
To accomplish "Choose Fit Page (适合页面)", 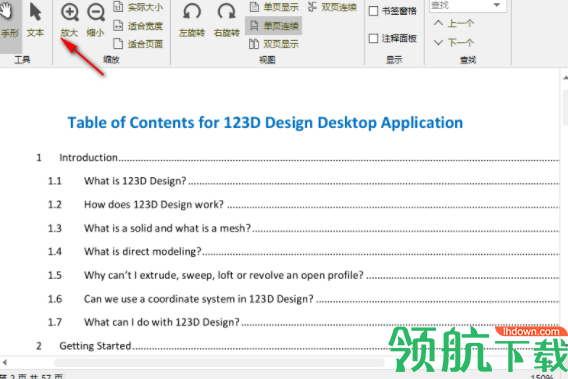I will (138, 44).
